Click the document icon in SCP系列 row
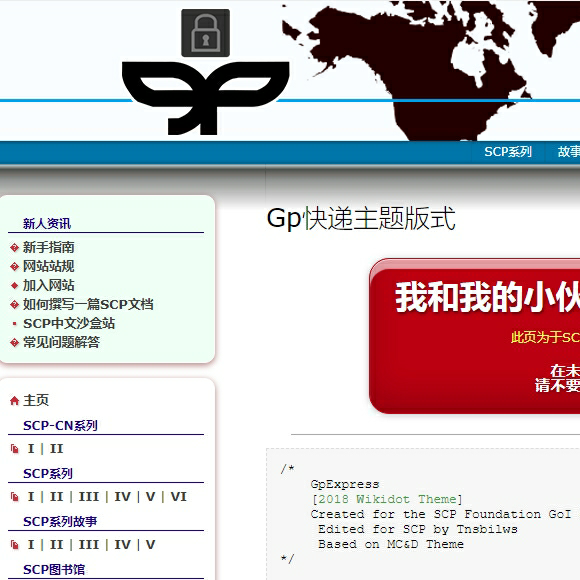 [x=14, y=497]
